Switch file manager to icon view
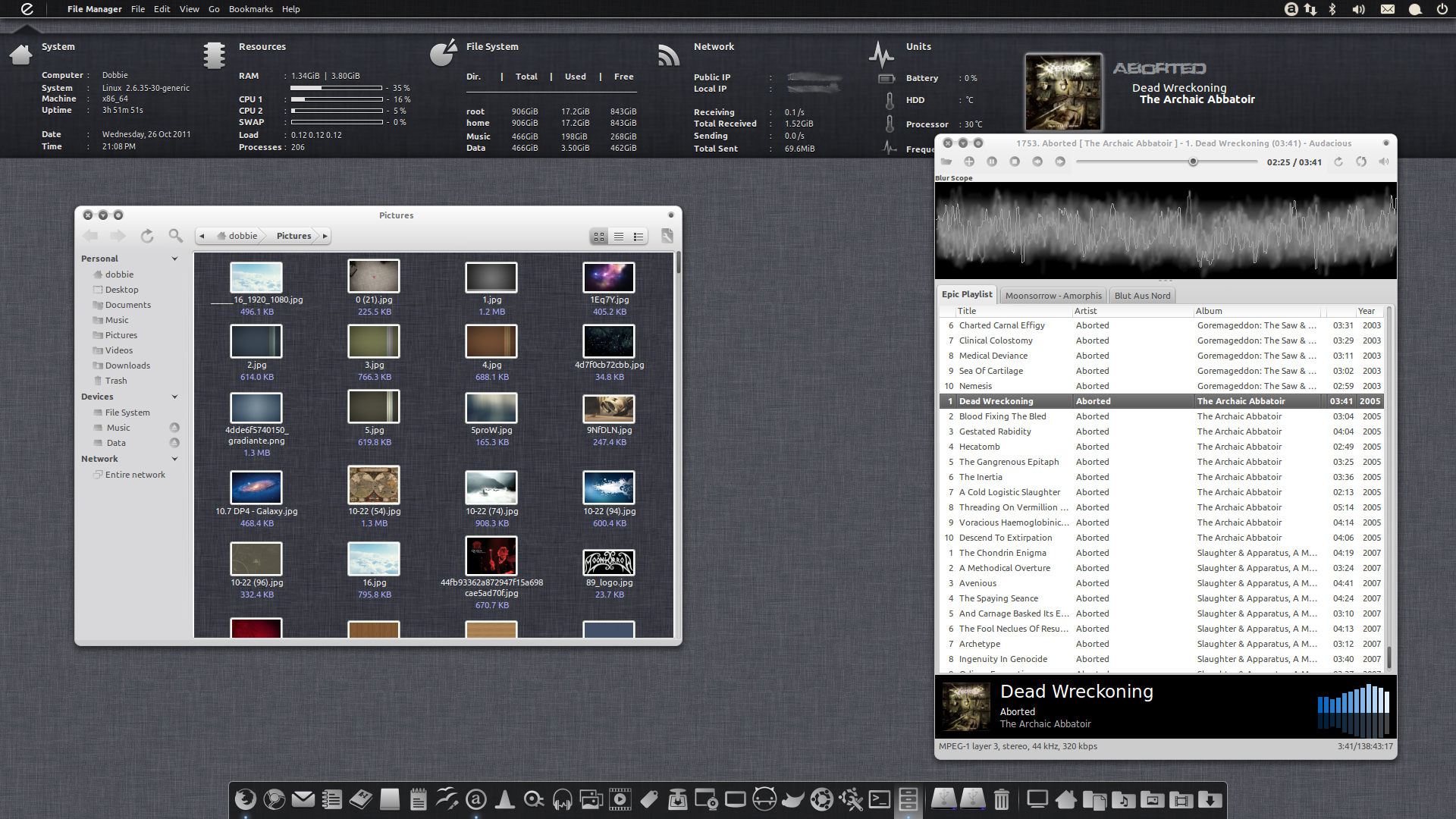Viewport: 1456px width, 819px height. pos(599,237)
